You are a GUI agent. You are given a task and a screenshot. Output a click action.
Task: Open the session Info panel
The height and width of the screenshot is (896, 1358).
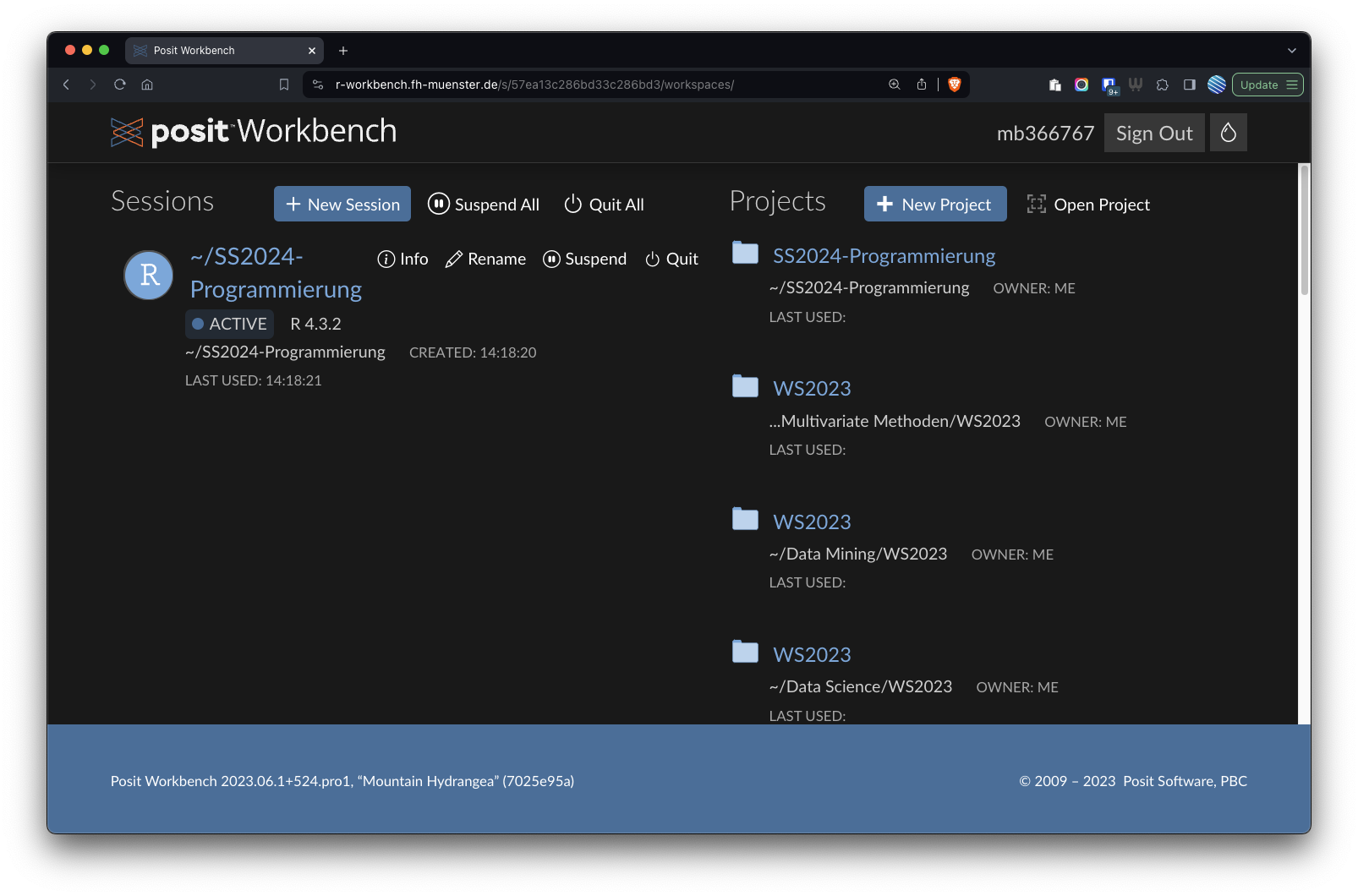tap(402, 260)
